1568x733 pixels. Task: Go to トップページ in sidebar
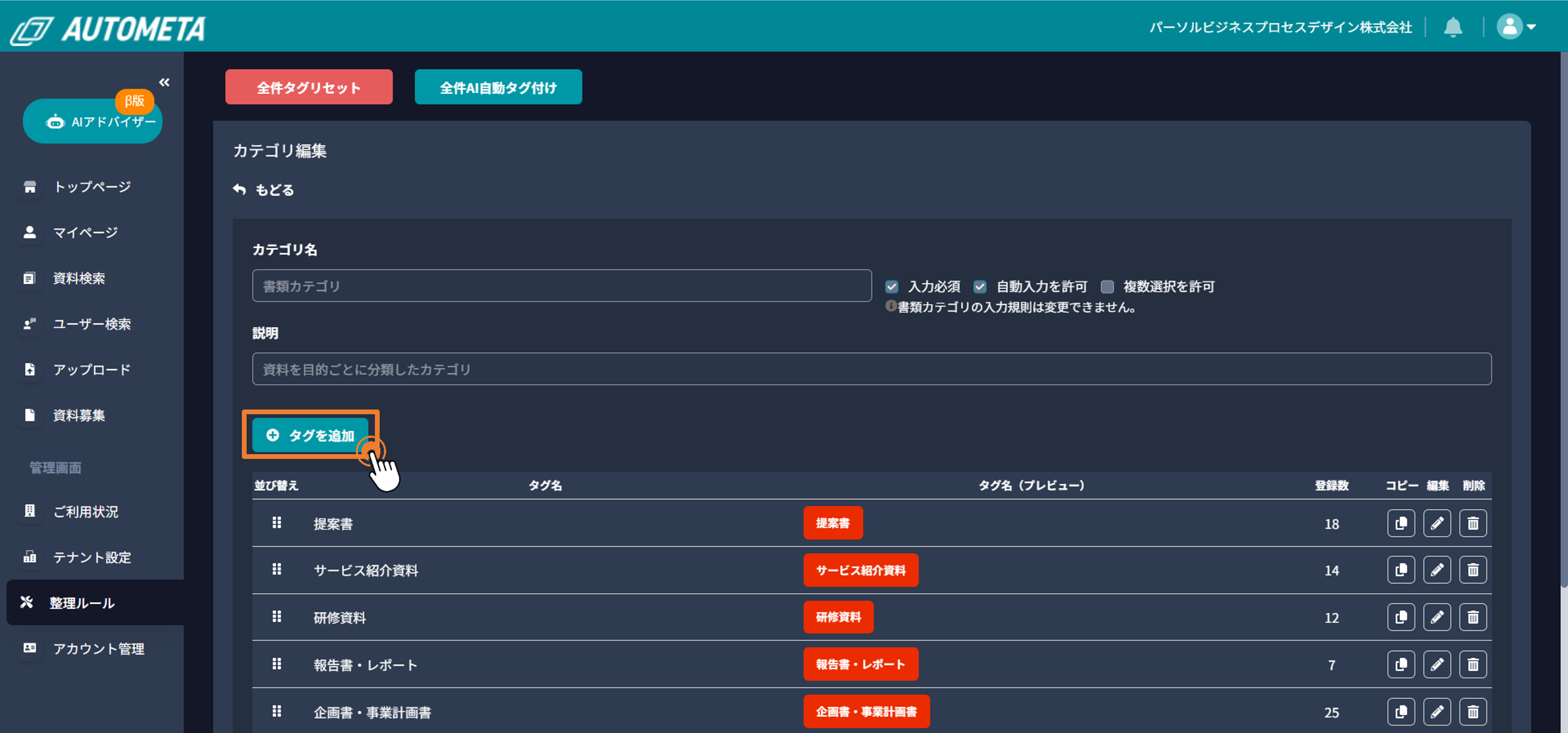[x=92, y=187]
